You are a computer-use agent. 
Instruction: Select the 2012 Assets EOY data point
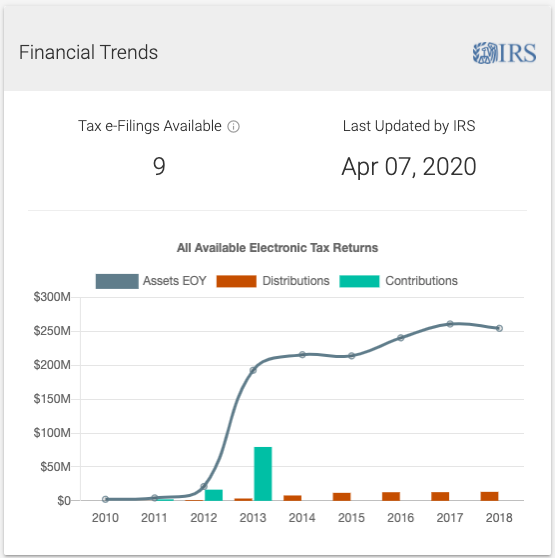point(204,486)
